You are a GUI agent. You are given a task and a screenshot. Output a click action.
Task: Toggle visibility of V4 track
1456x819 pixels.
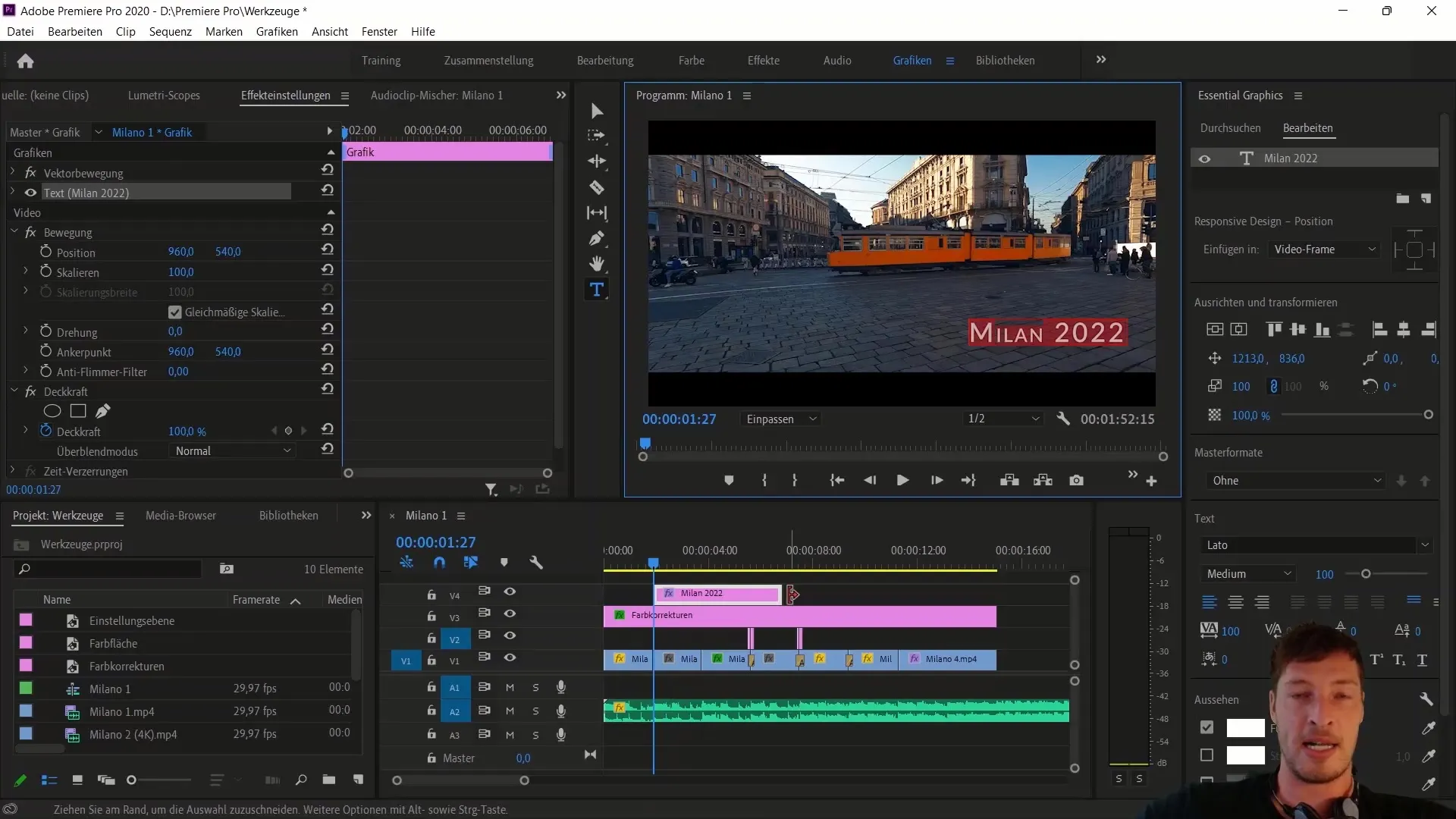pyautogui.click(x=510, y=591)
